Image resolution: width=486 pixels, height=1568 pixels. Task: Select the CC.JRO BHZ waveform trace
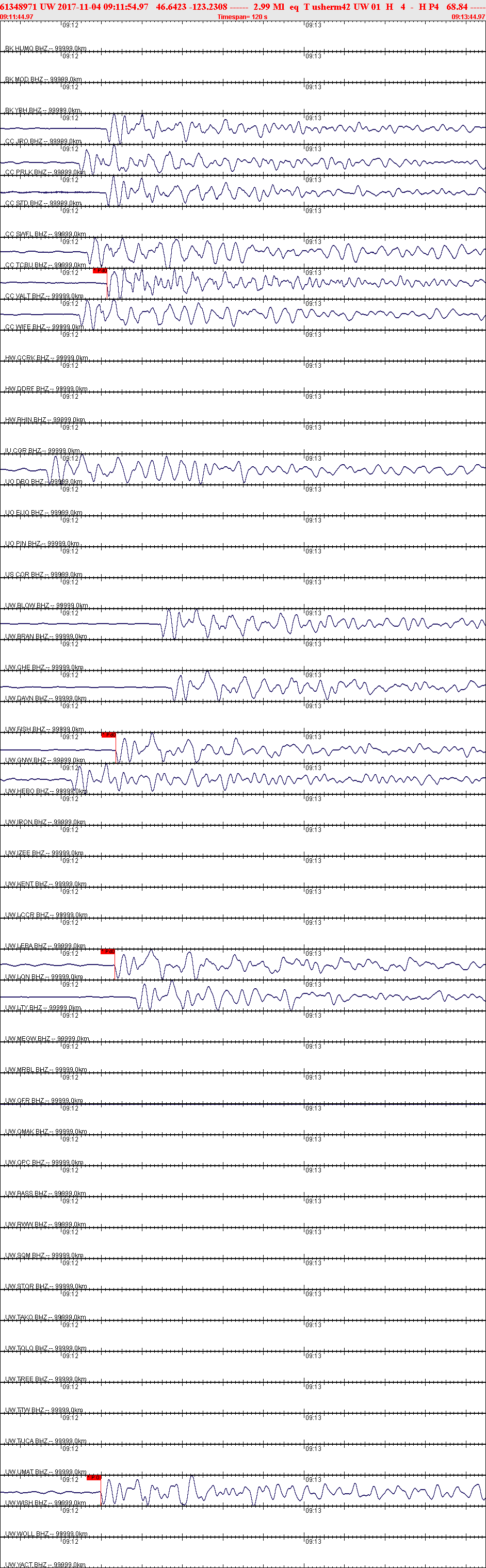click(243, 129)
